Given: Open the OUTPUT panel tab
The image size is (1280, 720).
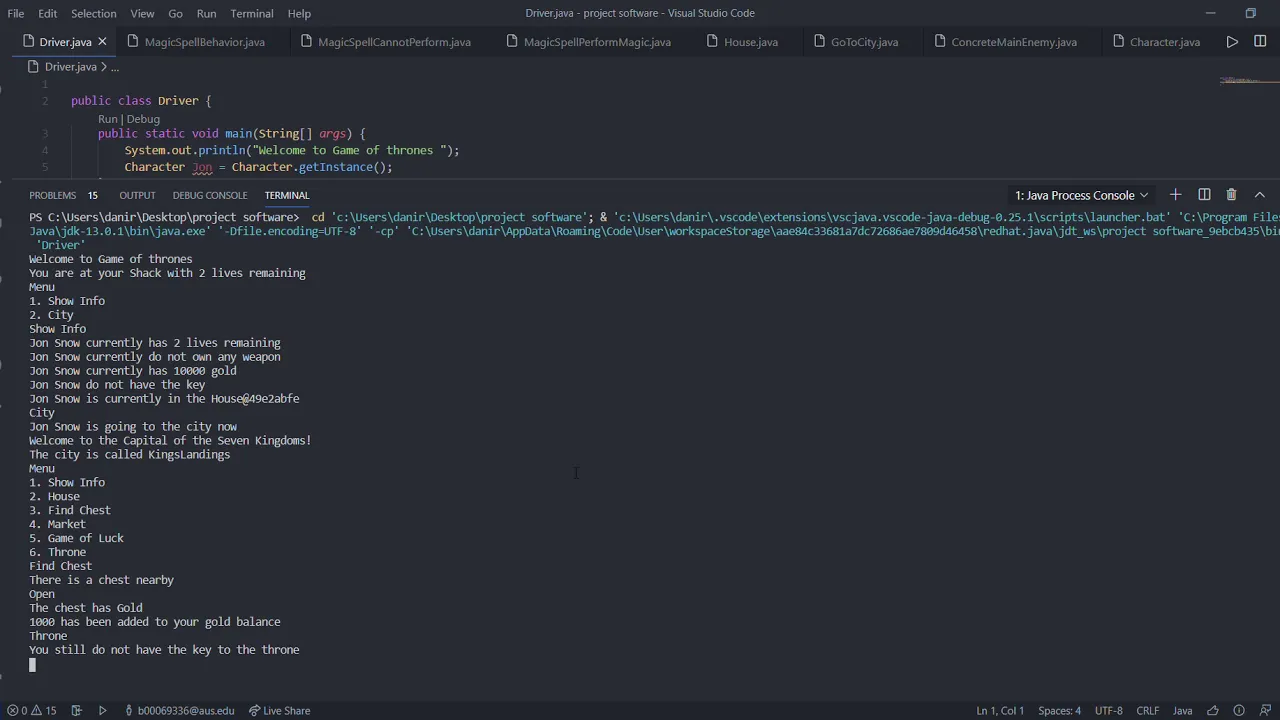Looking at the screenshot, I should (x=137, y=195).
